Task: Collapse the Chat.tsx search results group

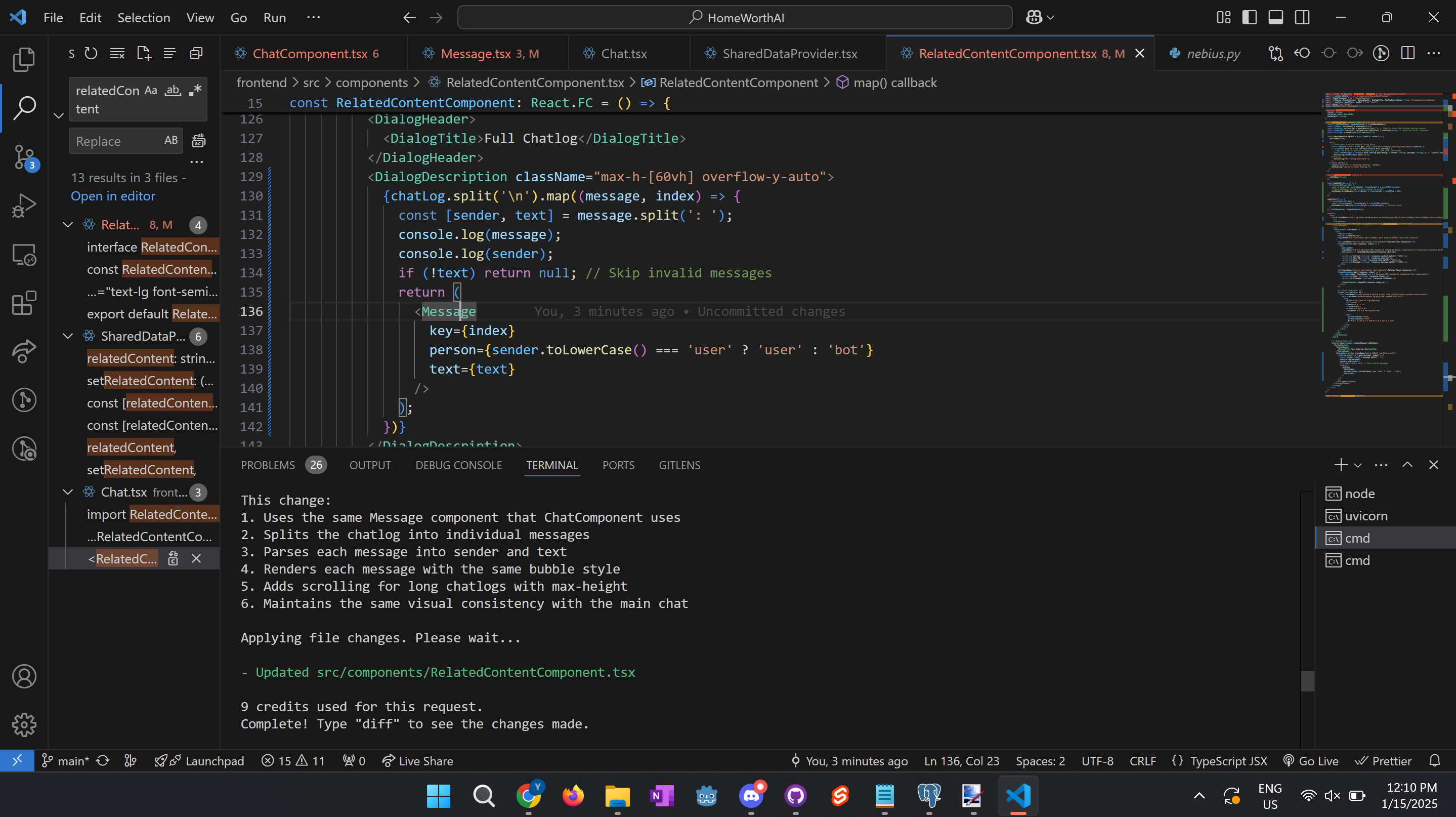Action: [68, 492]
